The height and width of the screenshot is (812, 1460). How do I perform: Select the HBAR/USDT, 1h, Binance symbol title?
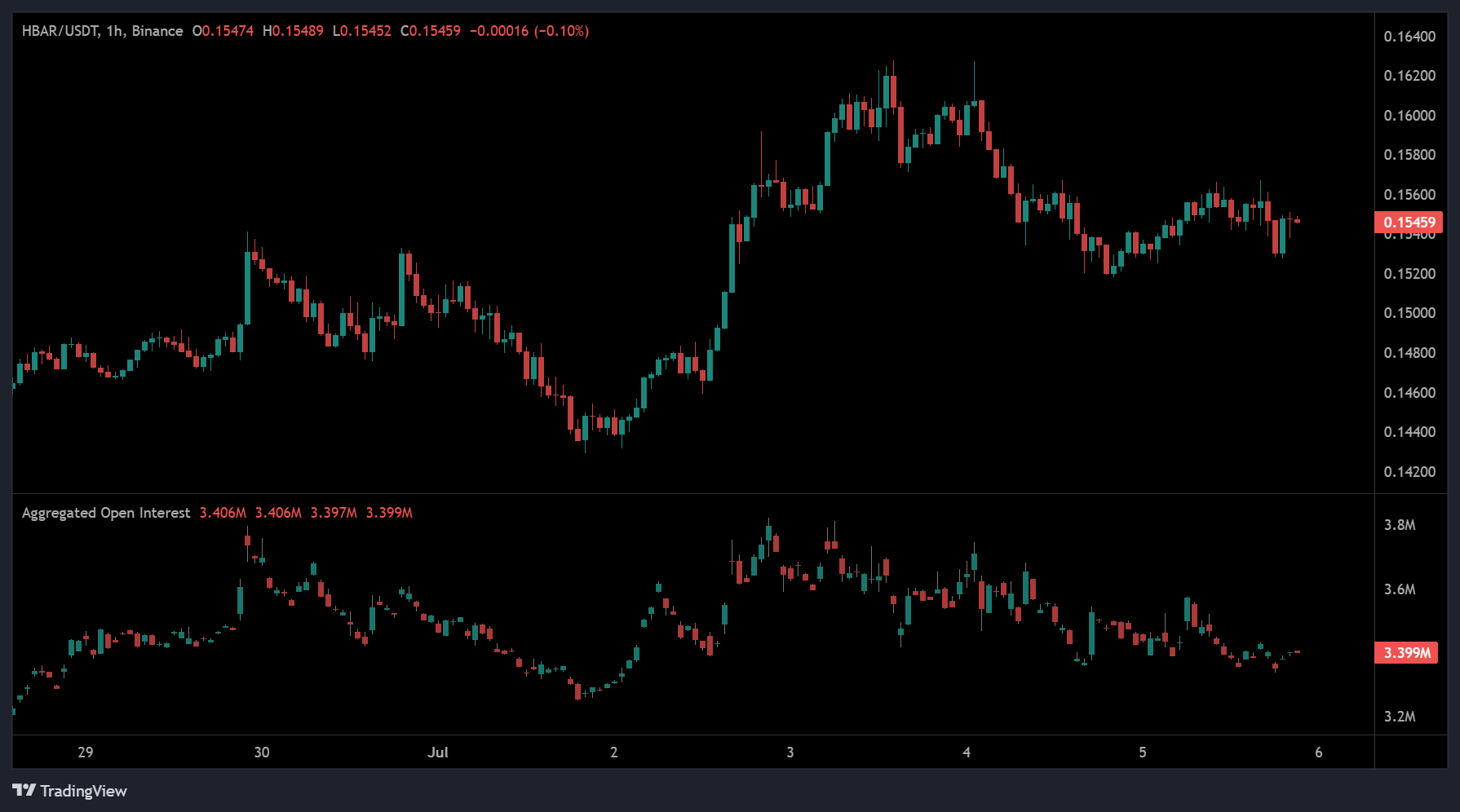pyautogui.click(x=102, y=31)
